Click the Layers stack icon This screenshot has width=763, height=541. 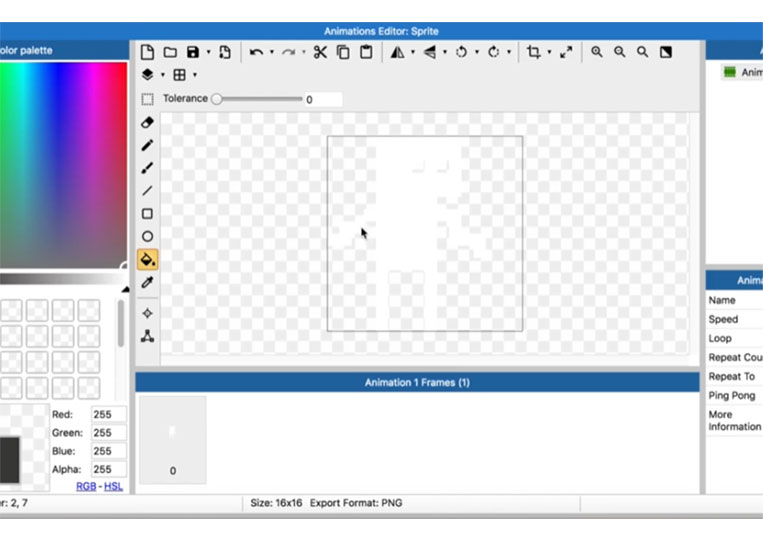(147, 74)
